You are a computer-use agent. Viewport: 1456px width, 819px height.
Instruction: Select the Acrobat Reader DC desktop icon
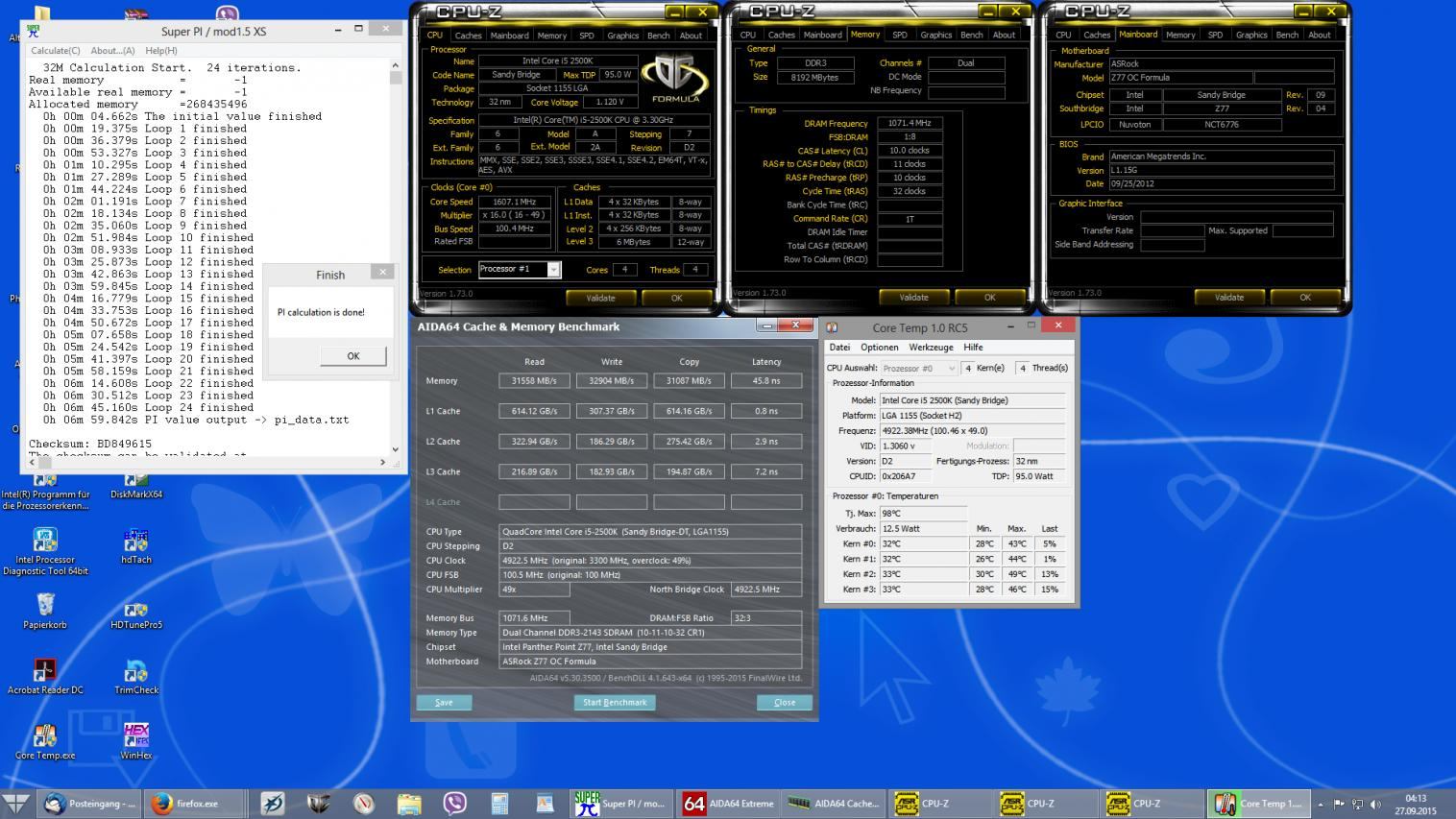point(45,676)
